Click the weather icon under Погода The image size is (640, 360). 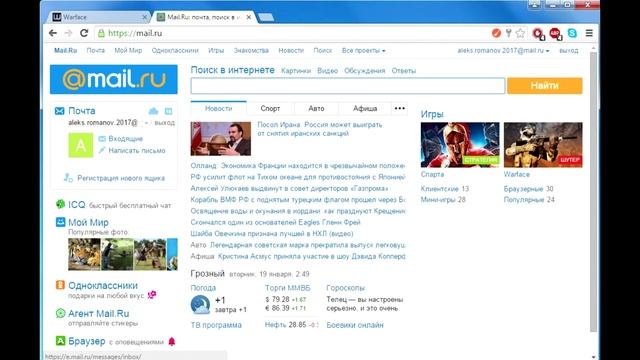click(x=200, y=304)
